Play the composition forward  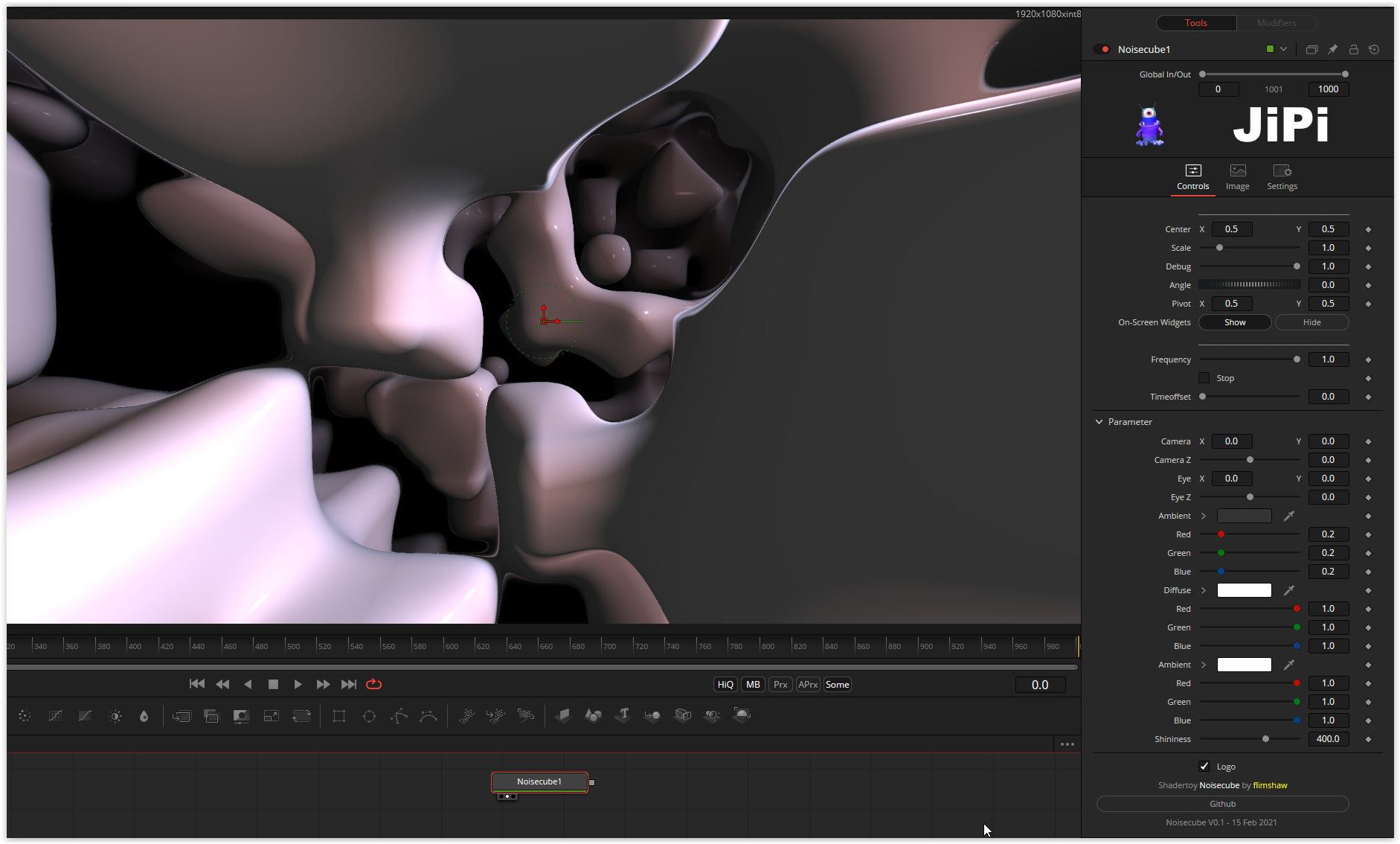[x=298, y=684]
